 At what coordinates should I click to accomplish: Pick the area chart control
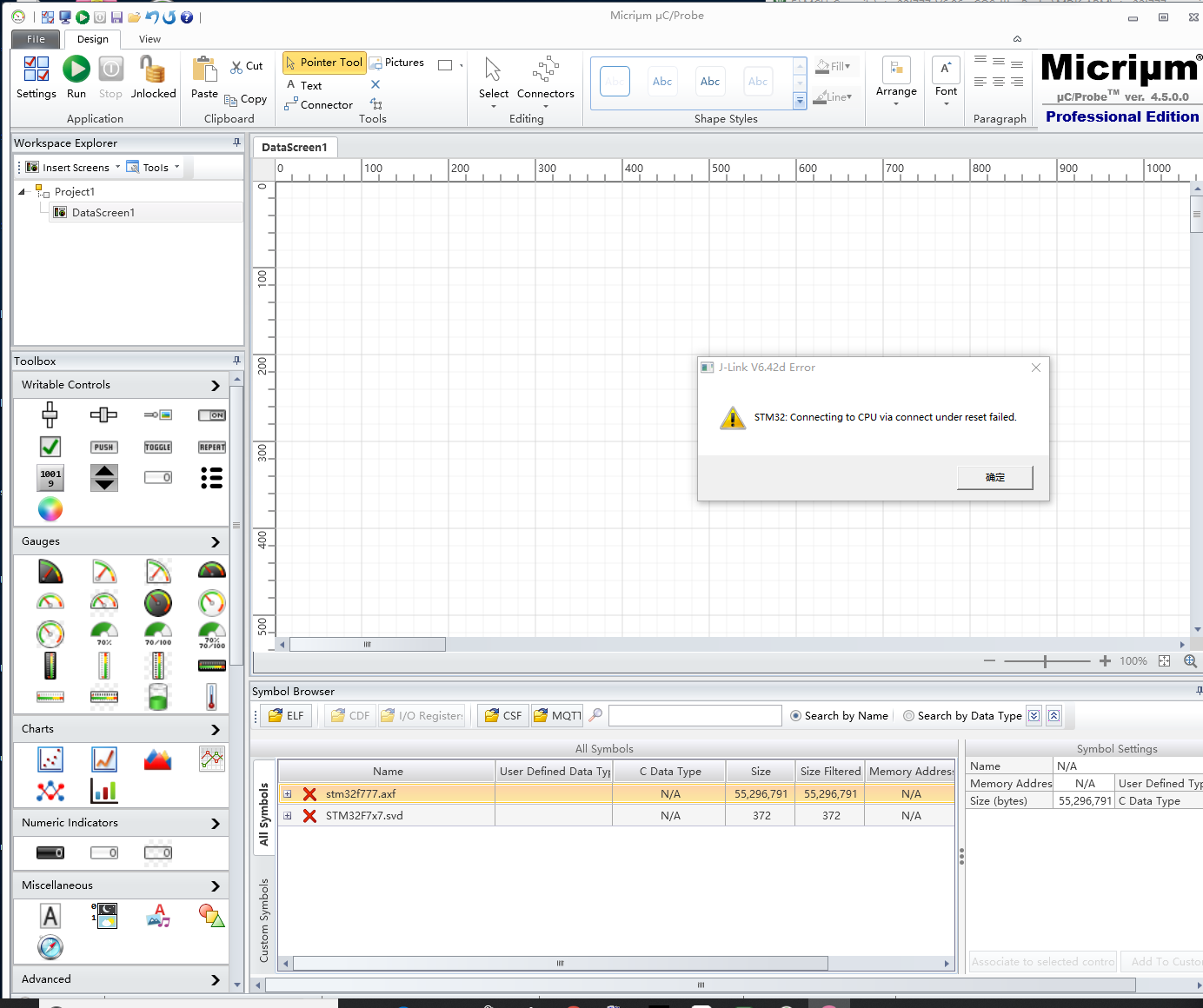click(158, 759)
